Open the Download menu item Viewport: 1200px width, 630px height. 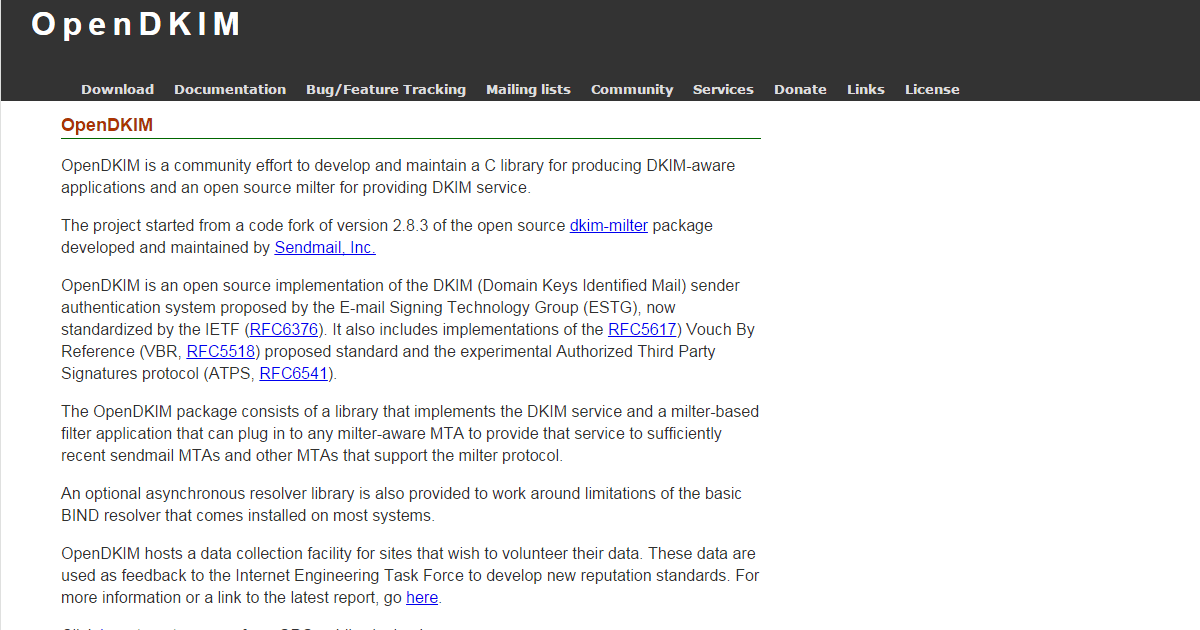(x=117, y=89)
